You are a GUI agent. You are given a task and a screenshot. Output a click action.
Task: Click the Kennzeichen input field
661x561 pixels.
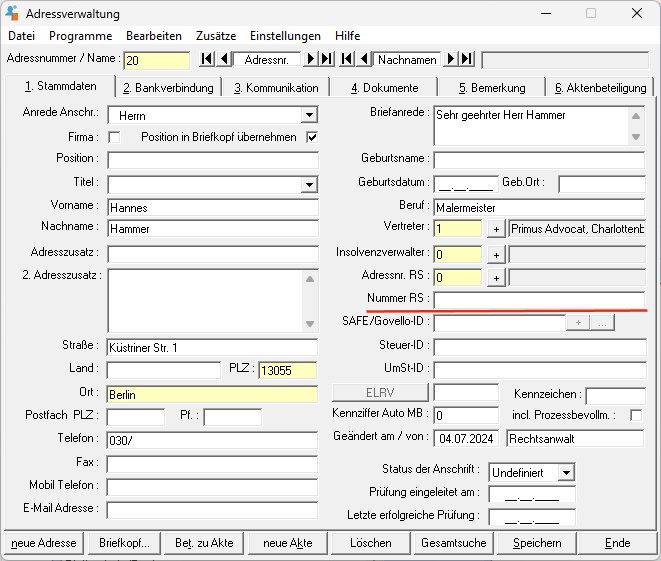[615, 396]
